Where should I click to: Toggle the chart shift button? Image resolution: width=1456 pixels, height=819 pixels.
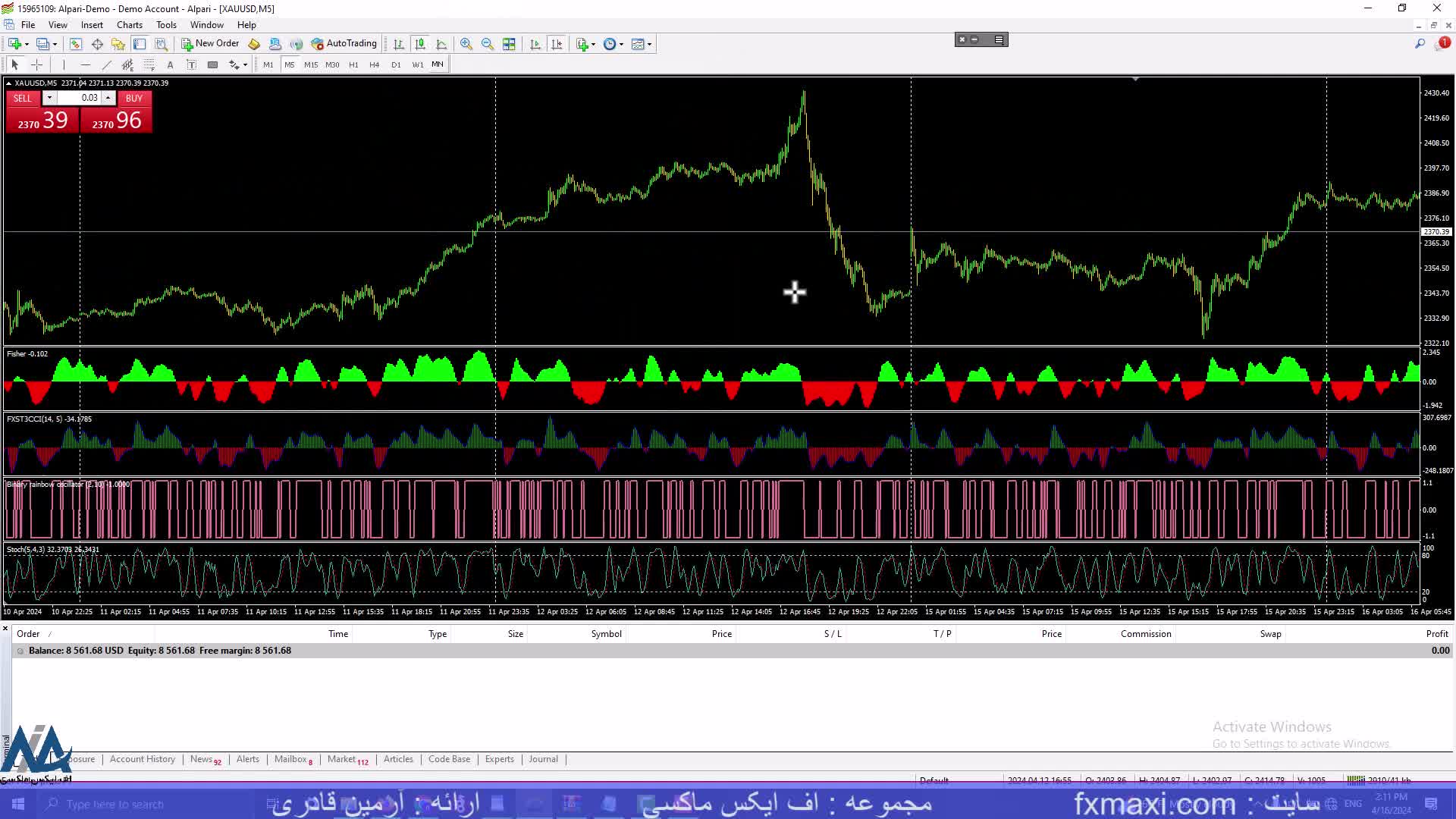pos(557,44)
